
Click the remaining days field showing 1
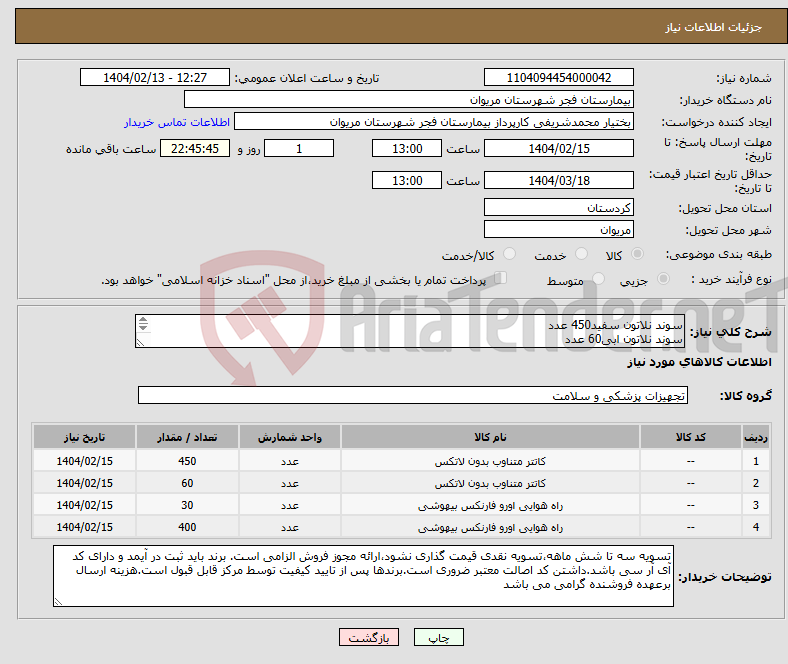[299, 148]
